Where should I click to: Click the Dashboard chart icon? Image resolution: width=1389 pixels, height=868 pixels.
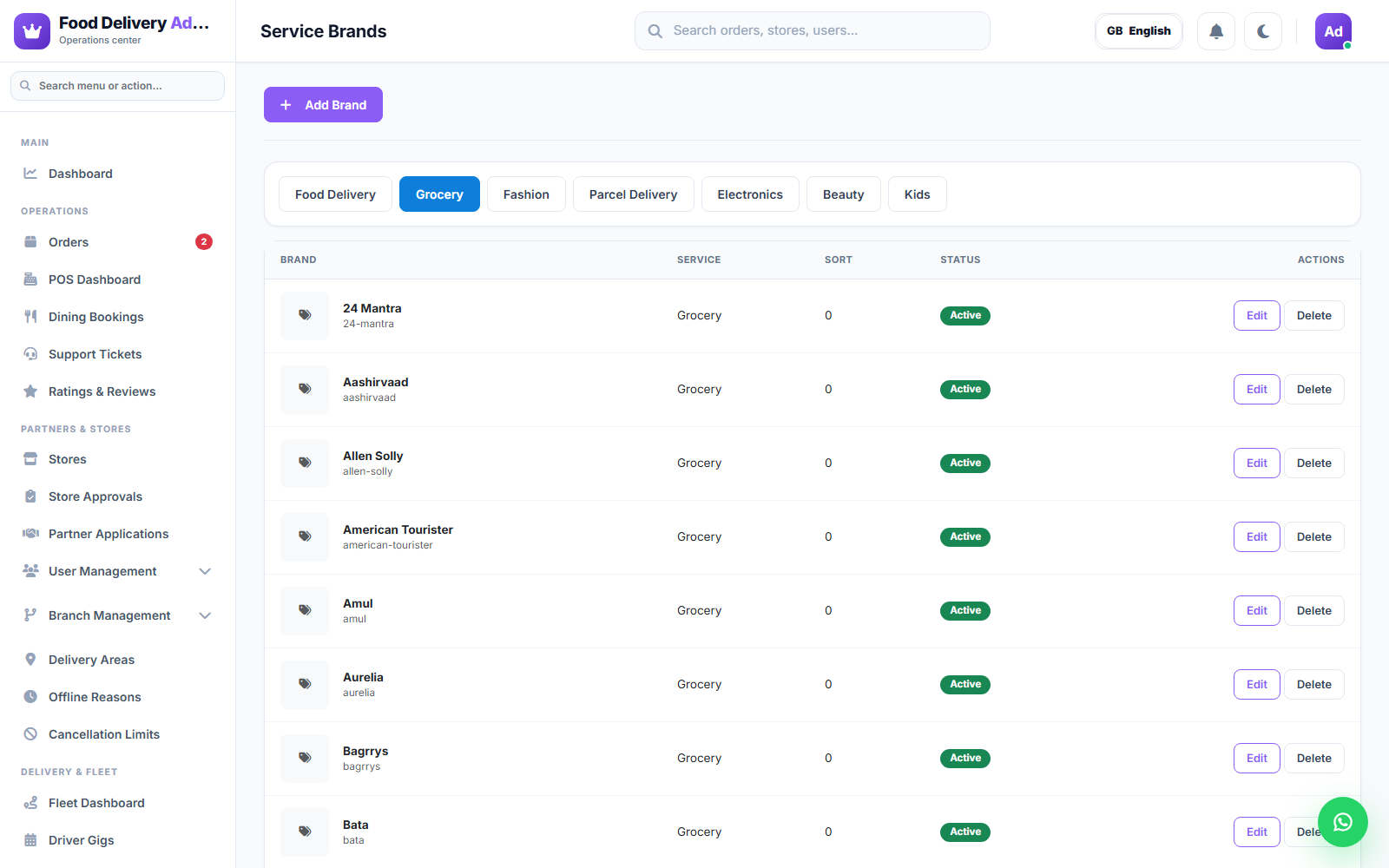(30, 174)
